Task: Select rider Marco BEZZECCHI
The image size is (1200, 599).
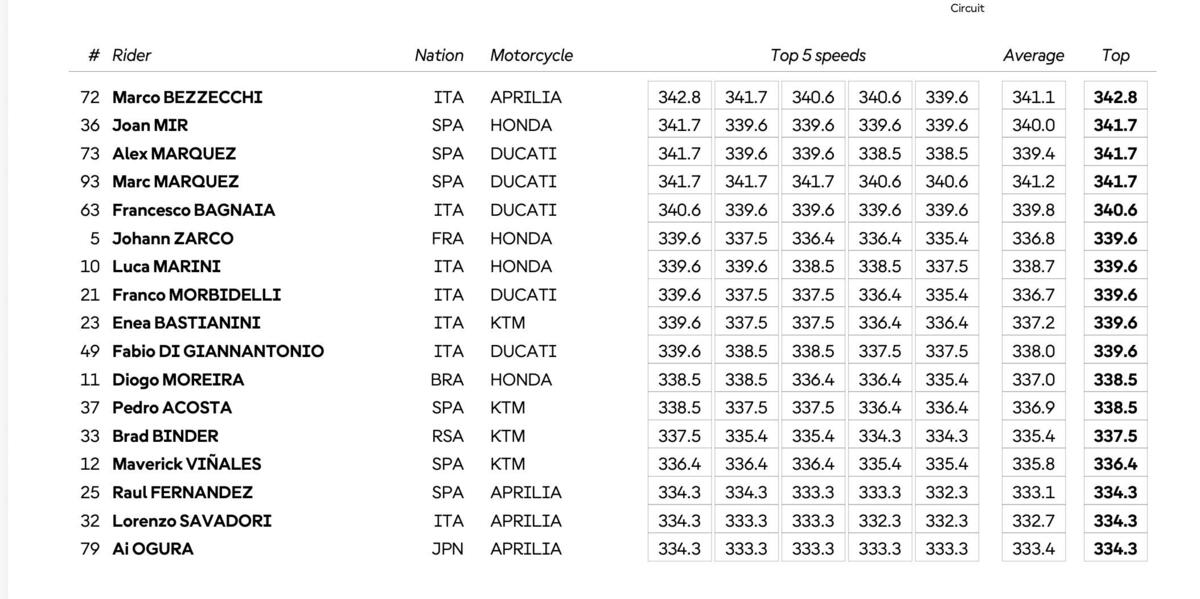Action: [x=187, y=98]
